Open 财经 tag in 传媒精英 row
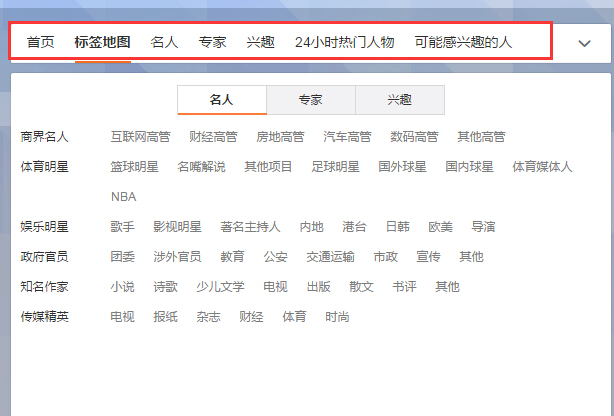 [x=251, y=317]
